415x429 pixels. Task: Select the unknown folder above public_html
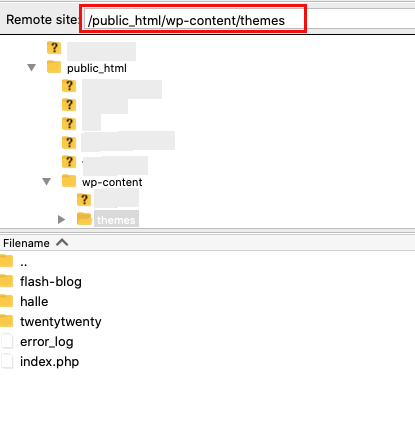pyautogui.click(x=54, y=48)
